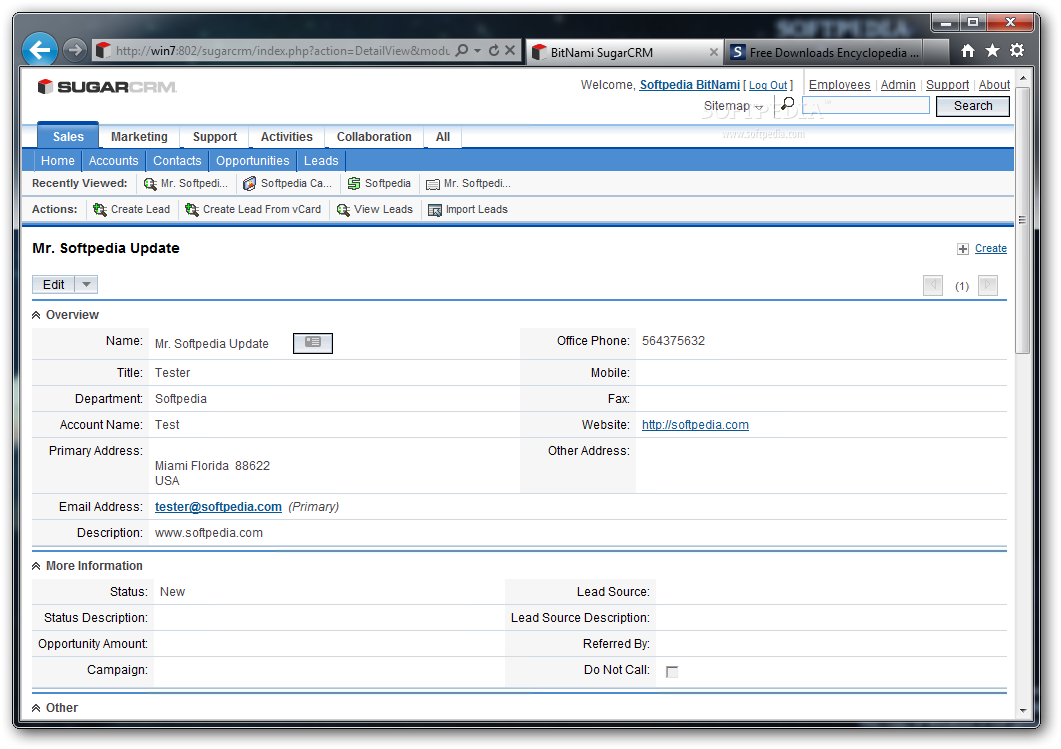Click the page scrollbar down arrow
Viewport: 1061px width, 749px height.
[x=1022, y=710]
